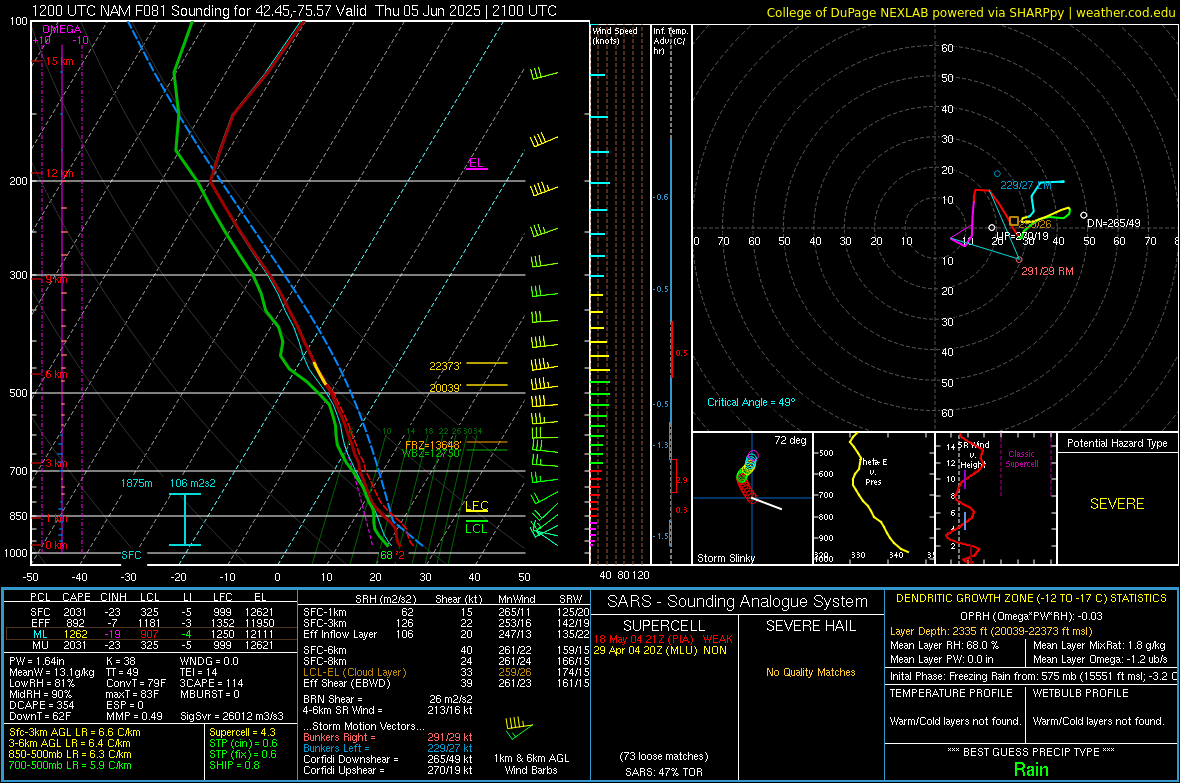This screenshot has height=783, width=1180.
Task: Select the 18 May 04 21Z (PIA) analogue
Action: pyautogui.click(x=663, y=639)
